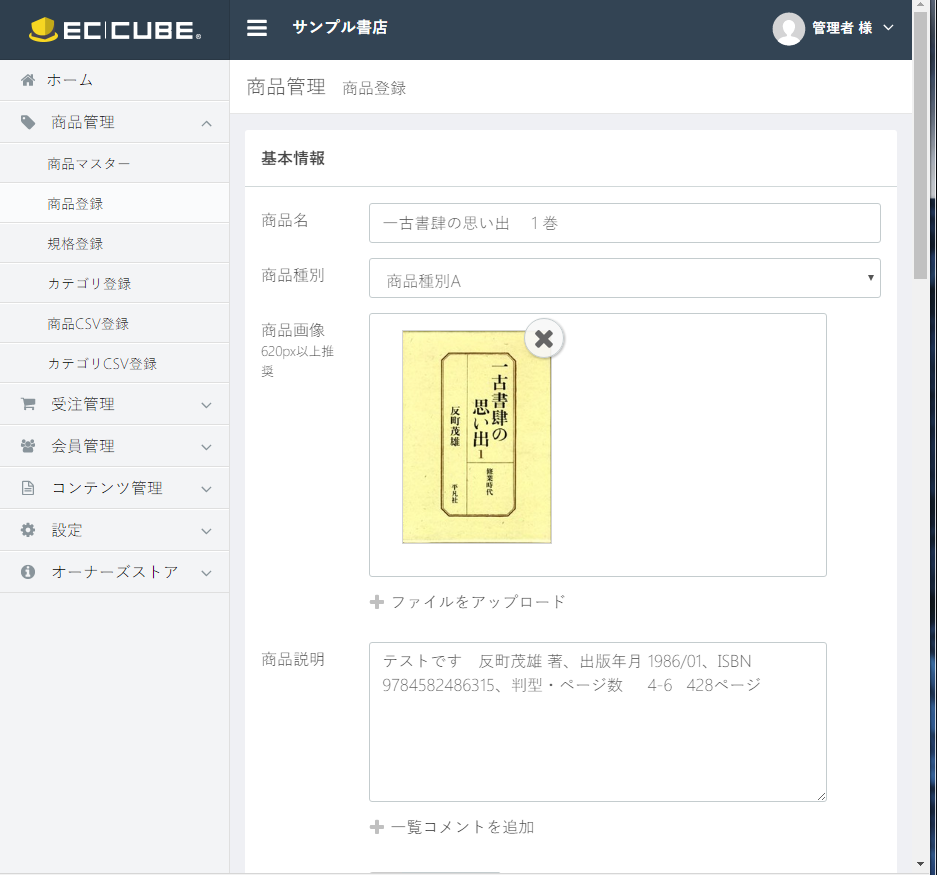The height and width of the screenshot is (875, 937).
Task: Click the 基本情報 section heading
Action: (293, 158)
